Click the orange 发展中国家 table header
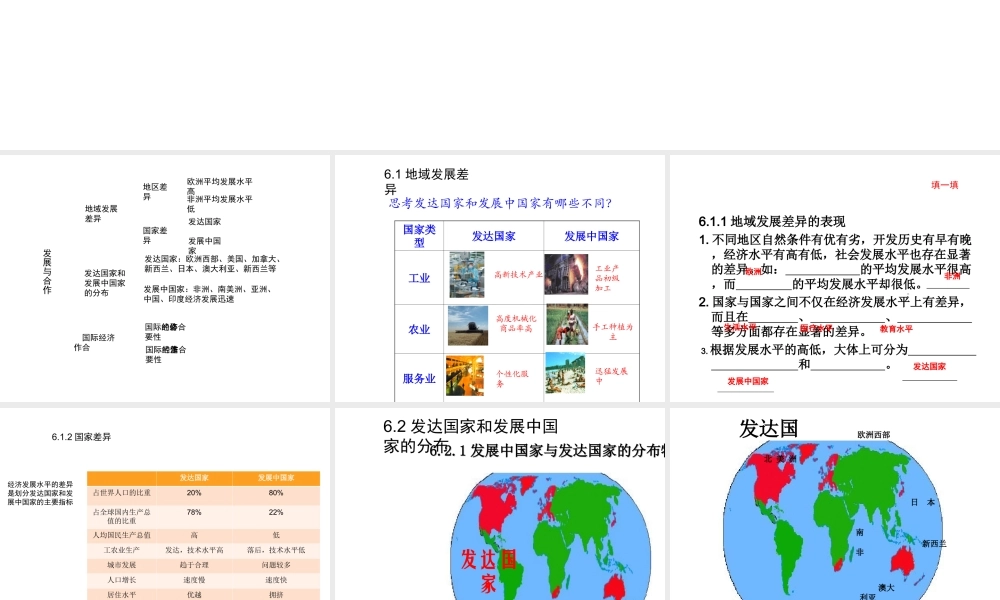Image resolution: width=1000 pixels, height=600 pixels. (276, 478)
